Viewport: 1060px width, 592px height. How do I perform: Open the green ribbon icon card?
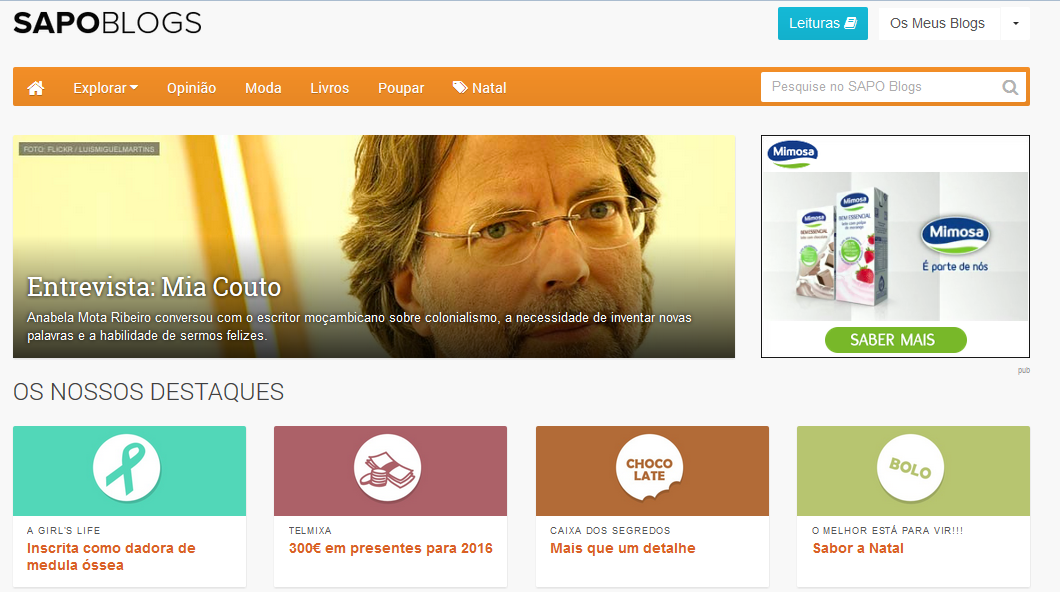(x=127, y=468)
